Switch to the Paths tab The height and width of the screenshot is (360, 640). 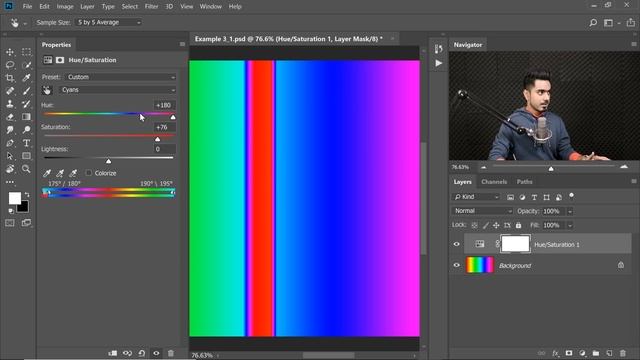click(524, 182)
